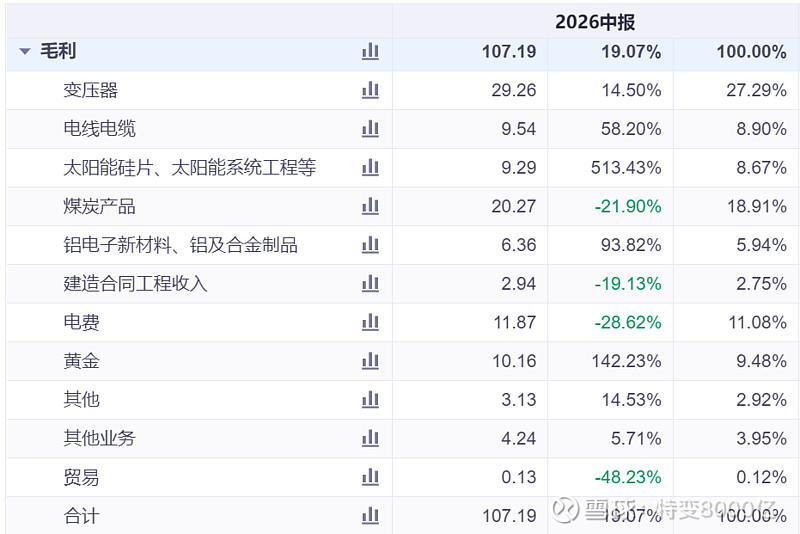This screenshot has height=534, width=800.
Task: Click chart icon for 贸易 row
Action: pos(370,477)
